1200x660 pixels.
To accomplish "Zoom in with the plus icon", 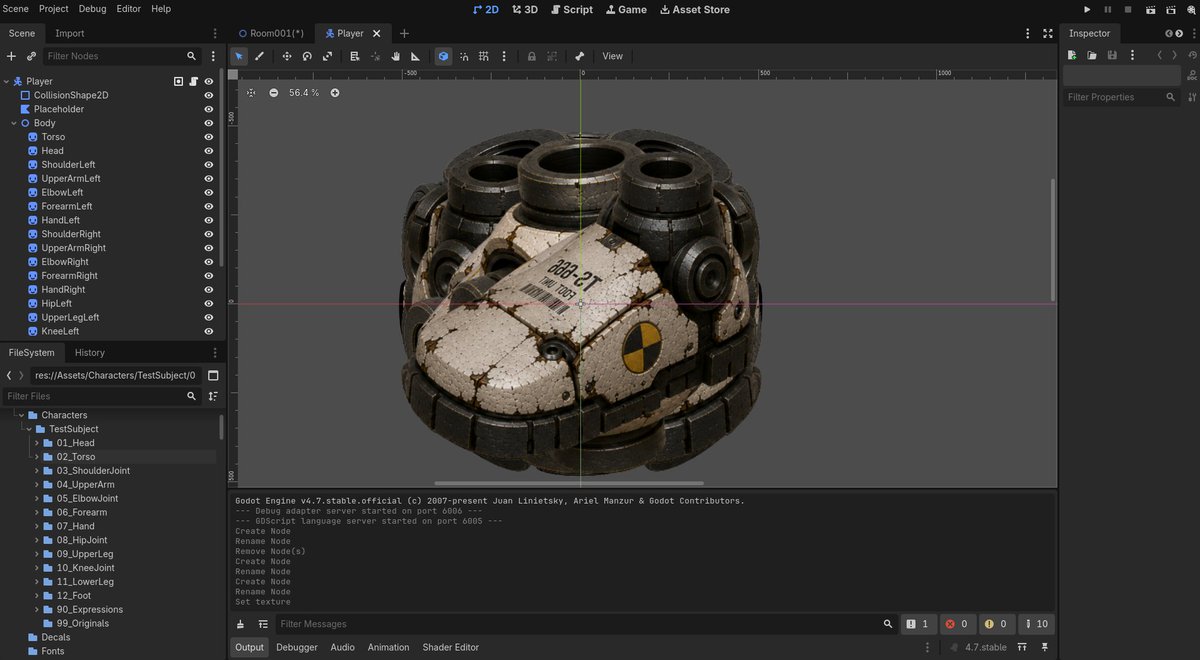I will click(335, 93).
